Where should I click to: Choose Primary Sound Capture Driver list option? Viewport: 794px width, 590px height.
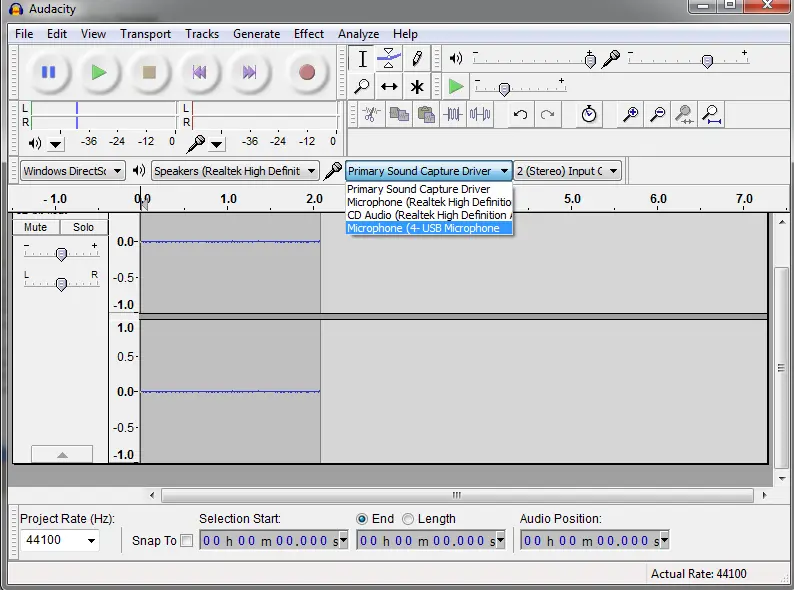point(429,189)
